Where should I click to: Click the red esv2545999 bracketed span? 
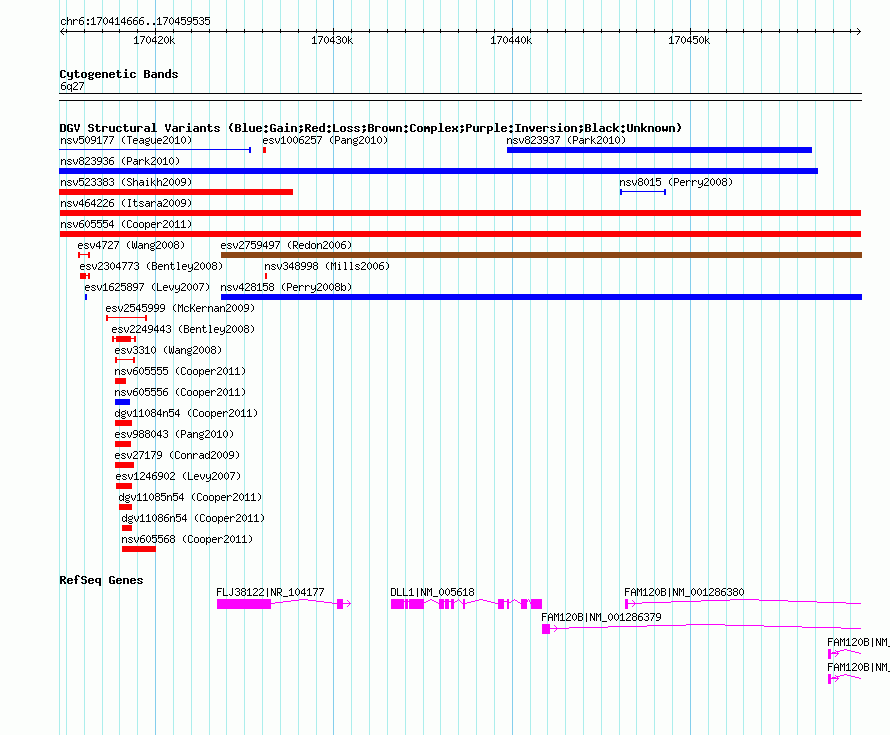tap(126, 318)
